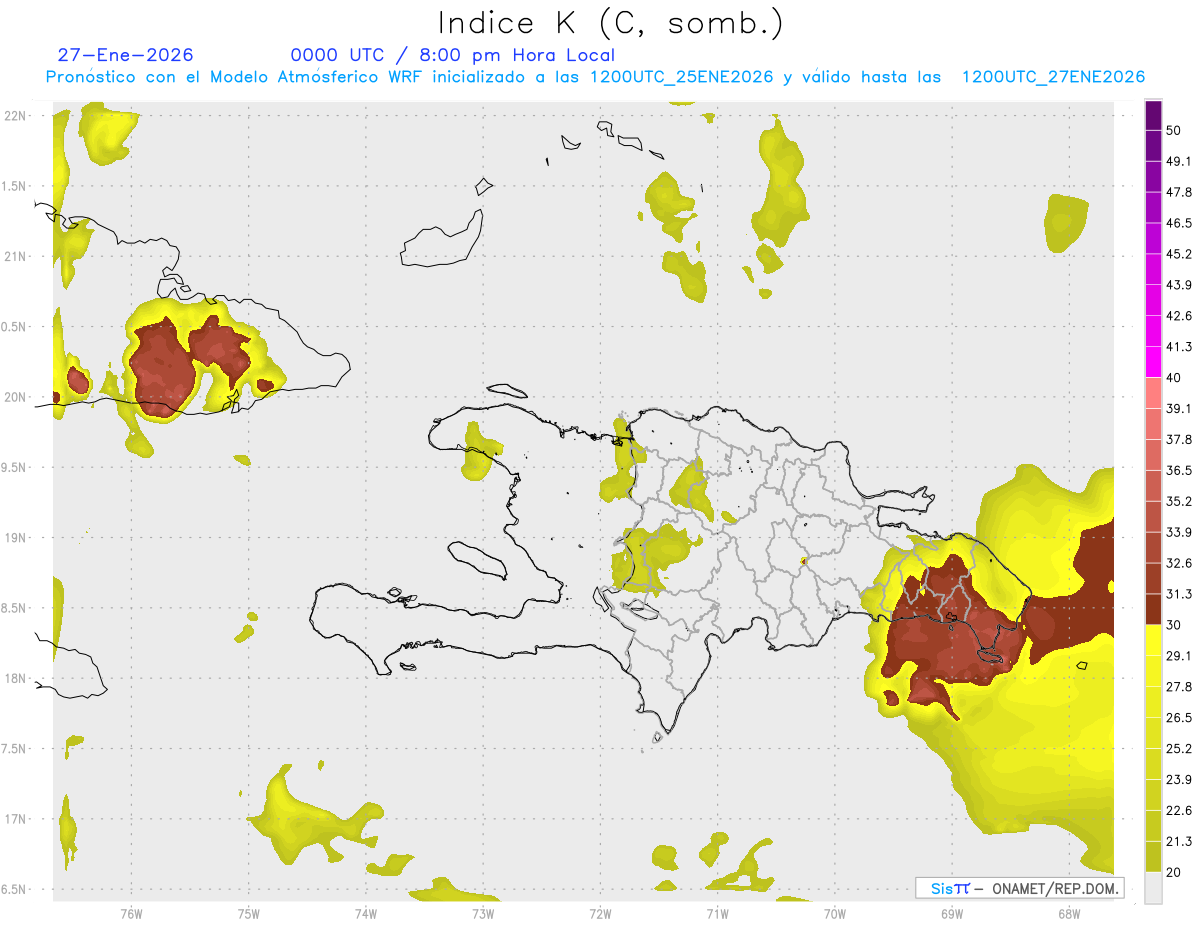Click the "35.2" color scale value
This screenshot has height=927, width=1200.
pyautogui.click(x=1179, y=501)
